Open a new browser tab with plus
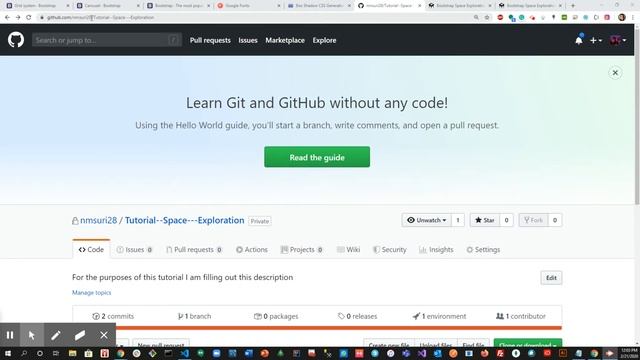Viewport: 640px width, 360px height. point(573,6)
